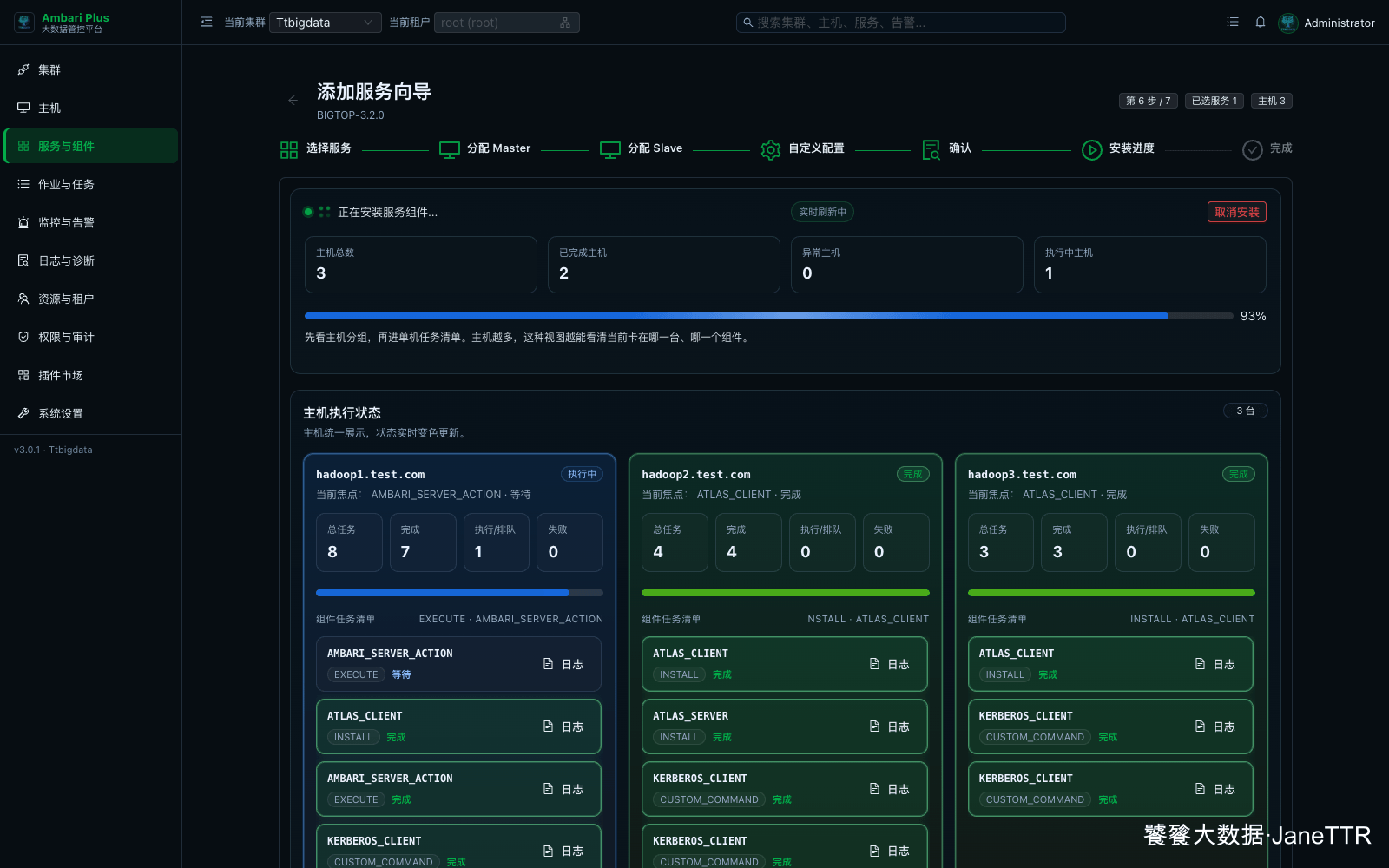Click hadoop2 ATLAS_SERVER task row
1389x868 pixels.
785,727
